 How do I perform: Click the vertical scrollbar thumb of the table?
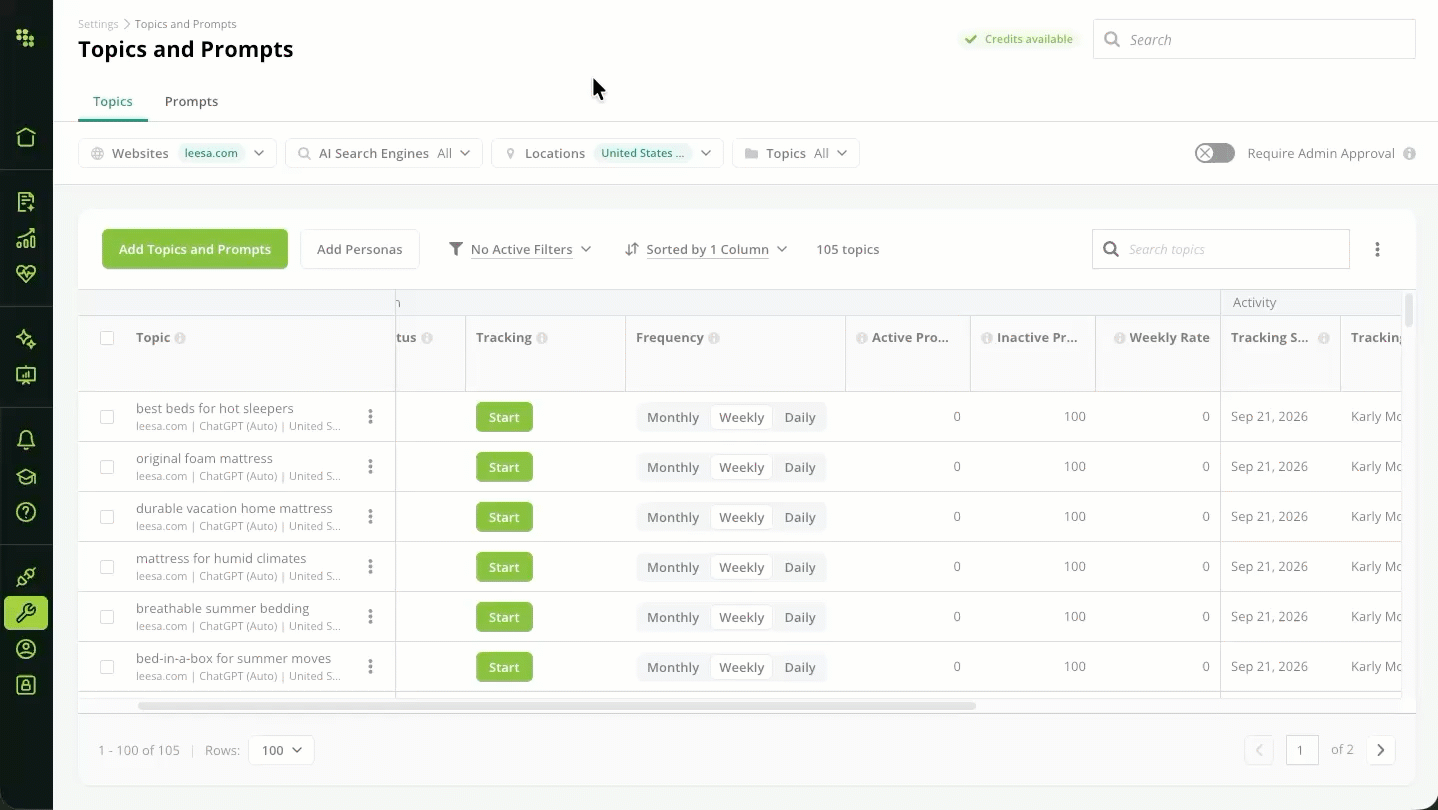point(1409,310)
